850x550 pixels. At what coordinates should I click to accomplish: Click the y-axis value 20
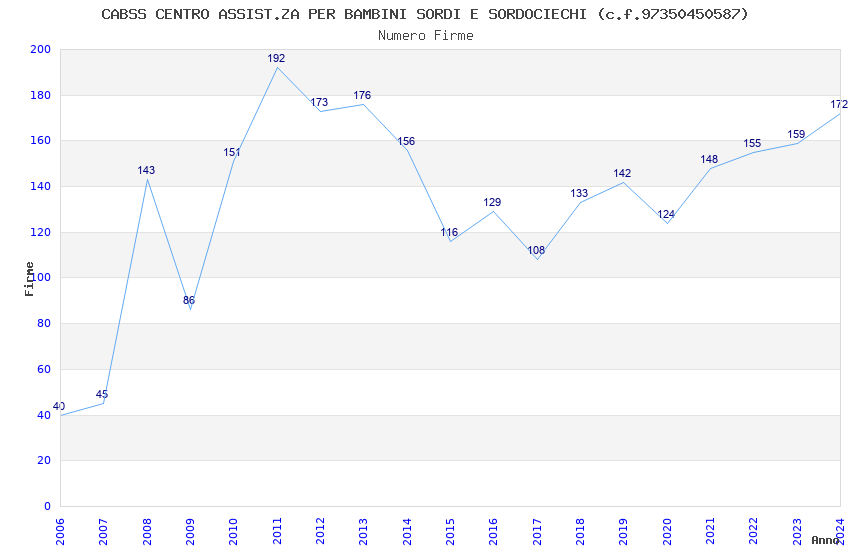tap(44, 461)
